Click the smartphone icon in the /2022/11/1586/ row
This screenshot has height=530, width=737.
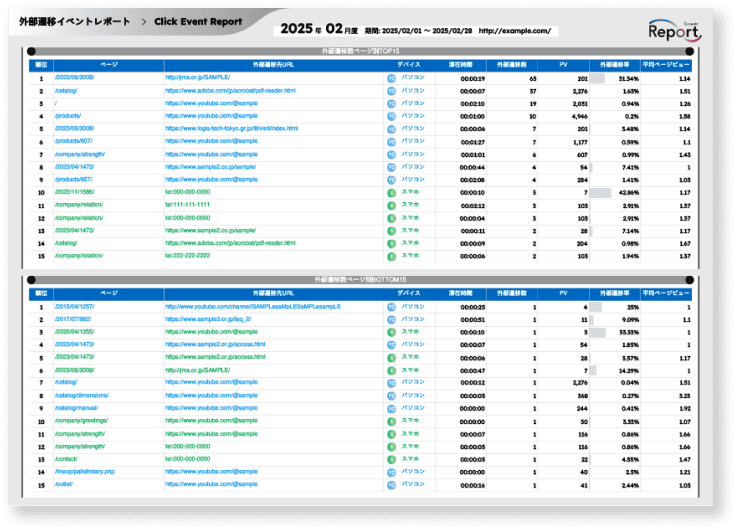pos(392,191)
